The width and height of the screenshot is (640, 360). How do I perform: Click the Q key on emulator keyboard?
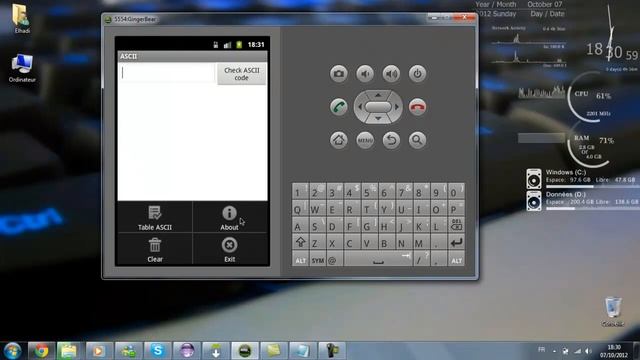300,209
